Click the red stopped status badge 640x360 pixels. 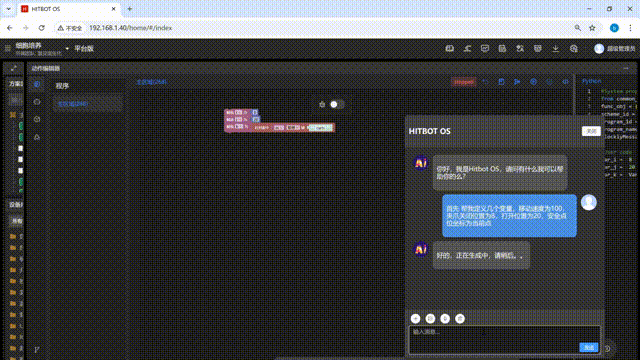pos(464,82)
